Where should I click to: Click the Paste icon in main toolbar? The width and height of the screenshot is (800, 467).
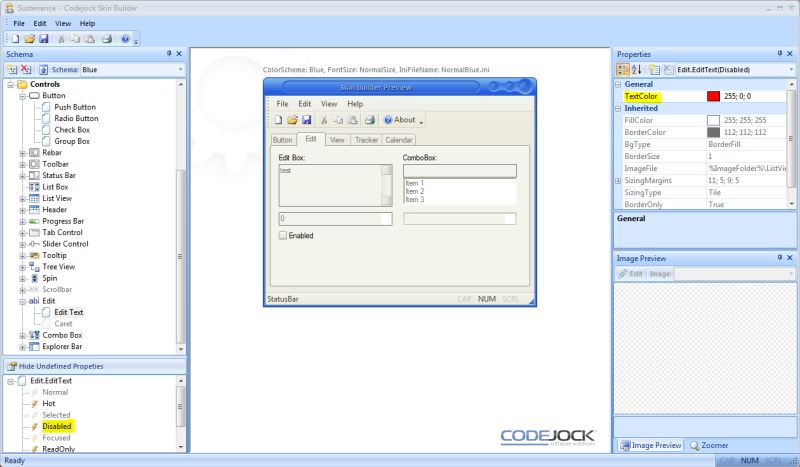point(90,39)
